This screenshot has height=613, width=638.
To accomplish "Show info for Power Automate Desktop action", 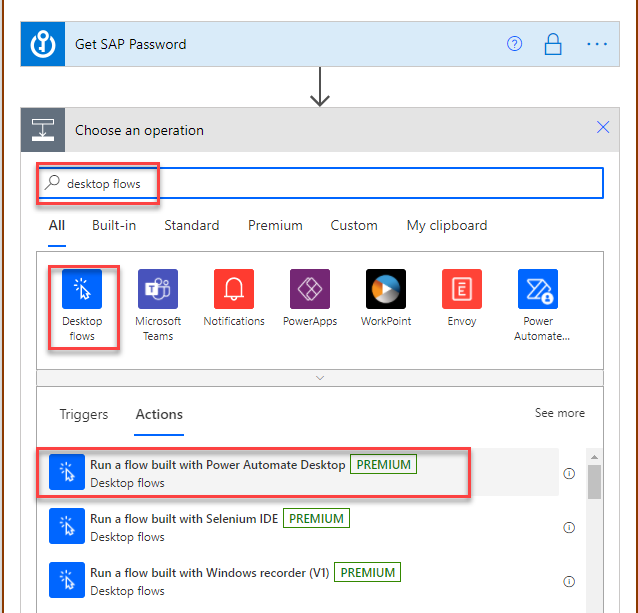I will pos(569,473).
